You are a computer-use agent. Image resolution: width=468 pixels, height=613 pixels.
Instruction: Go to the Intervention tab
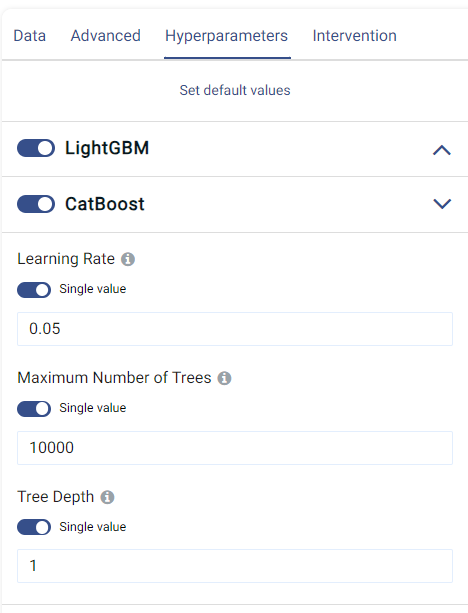355,36
